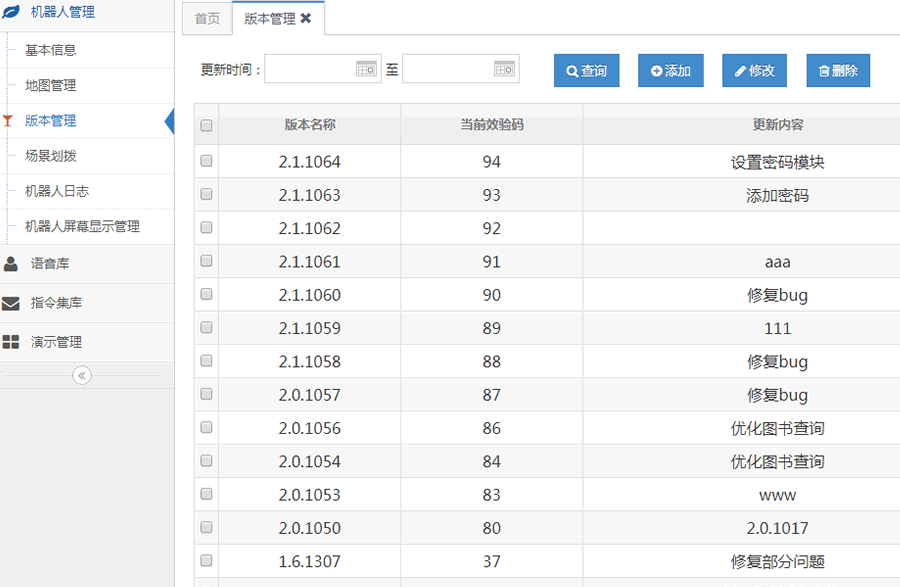This screenshot has height=587, width=900.
Task: Close the 版本管理 tab with X icon
Action: (306, 18)
